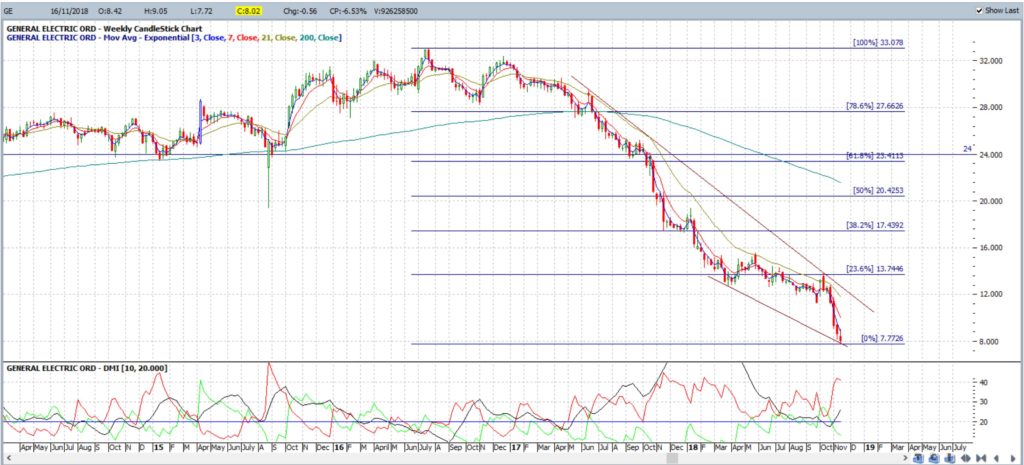Click the '16' year marker on time axis

tap(338, 447)
